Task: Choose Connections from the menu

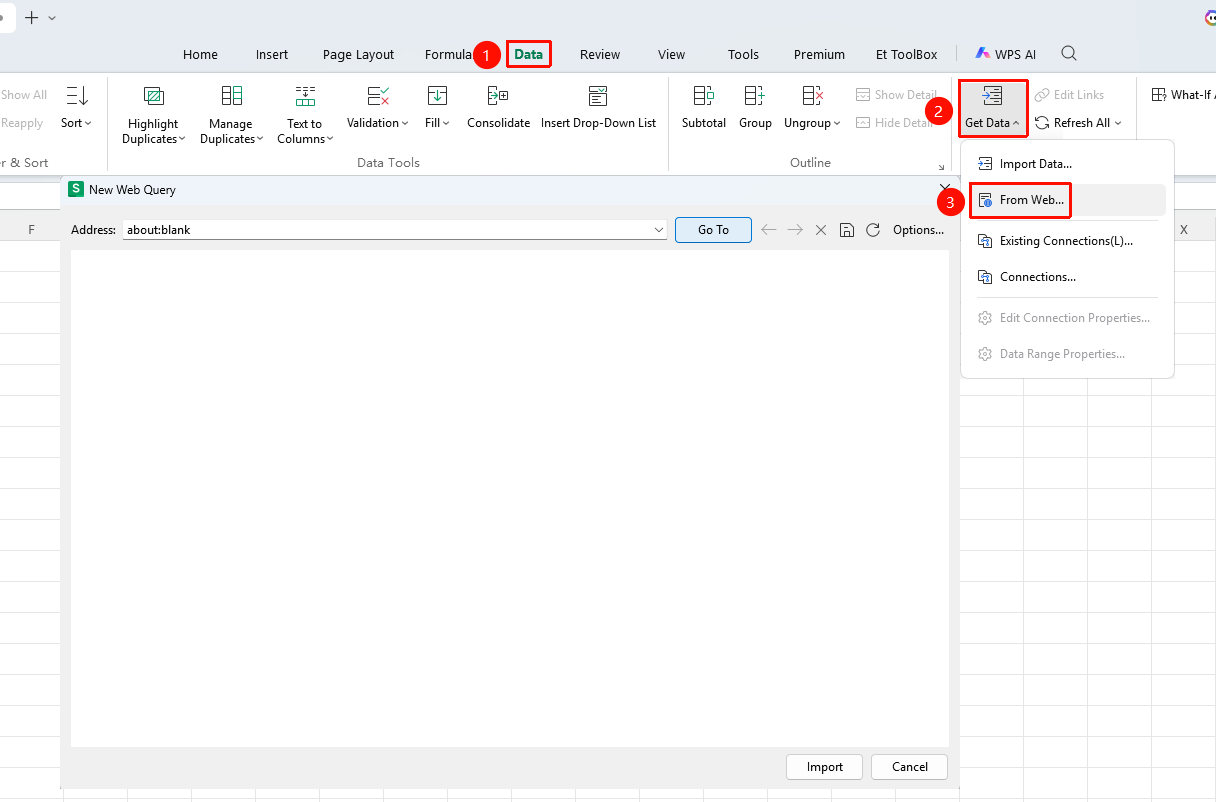Action: pos(1068,277)
